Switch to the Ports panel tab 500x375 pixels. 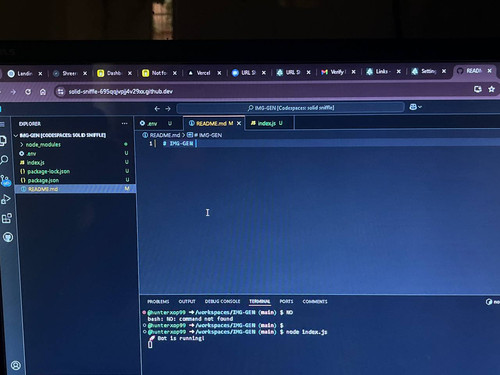pos(286,301)
